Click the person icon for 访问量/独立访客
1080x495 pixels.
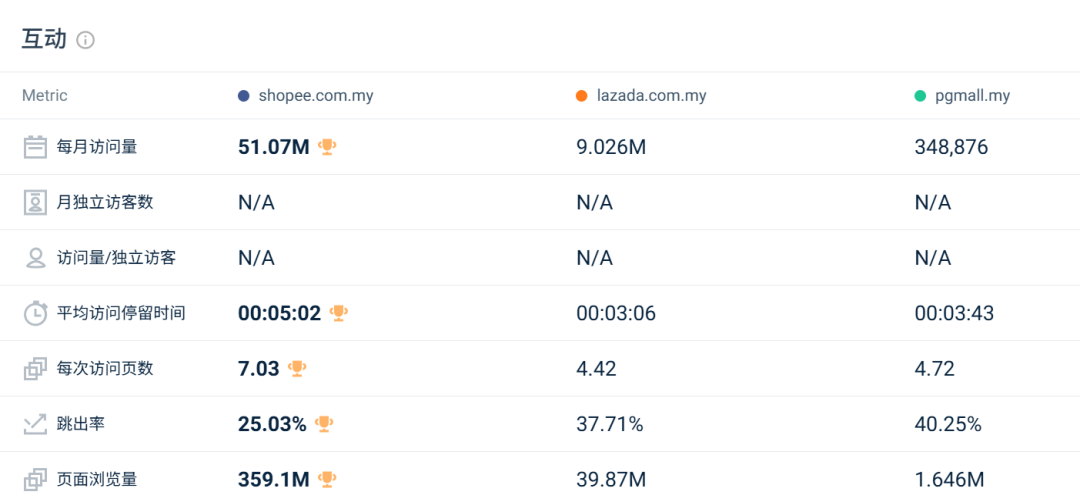click(x=35, y=258)
